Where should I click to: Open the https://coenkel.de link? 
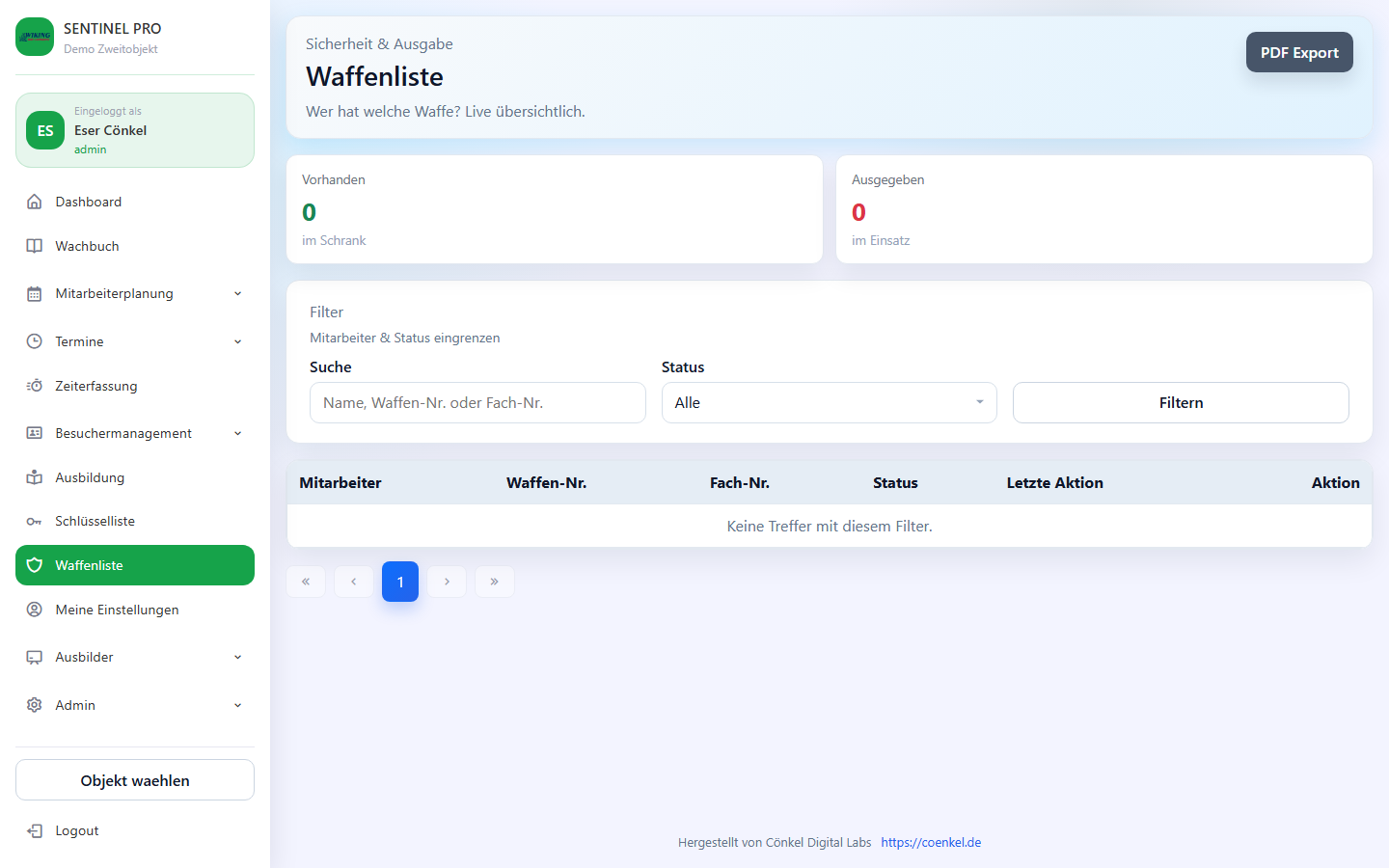[930, 842]
